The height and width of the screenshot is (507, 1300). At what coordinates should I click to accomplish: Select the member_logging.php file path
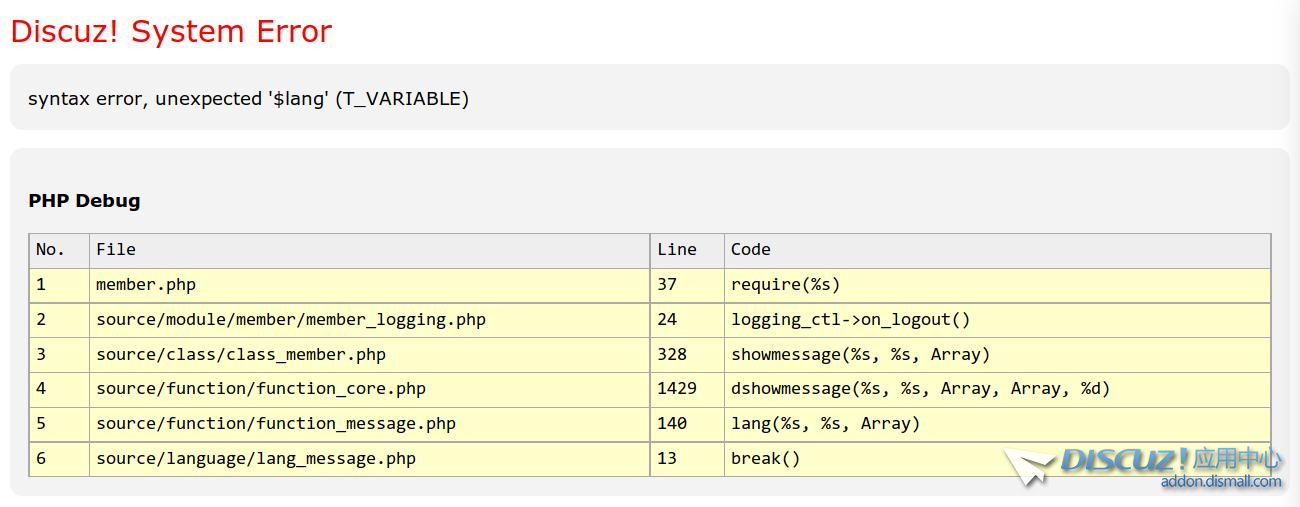[x=291, y=320]
